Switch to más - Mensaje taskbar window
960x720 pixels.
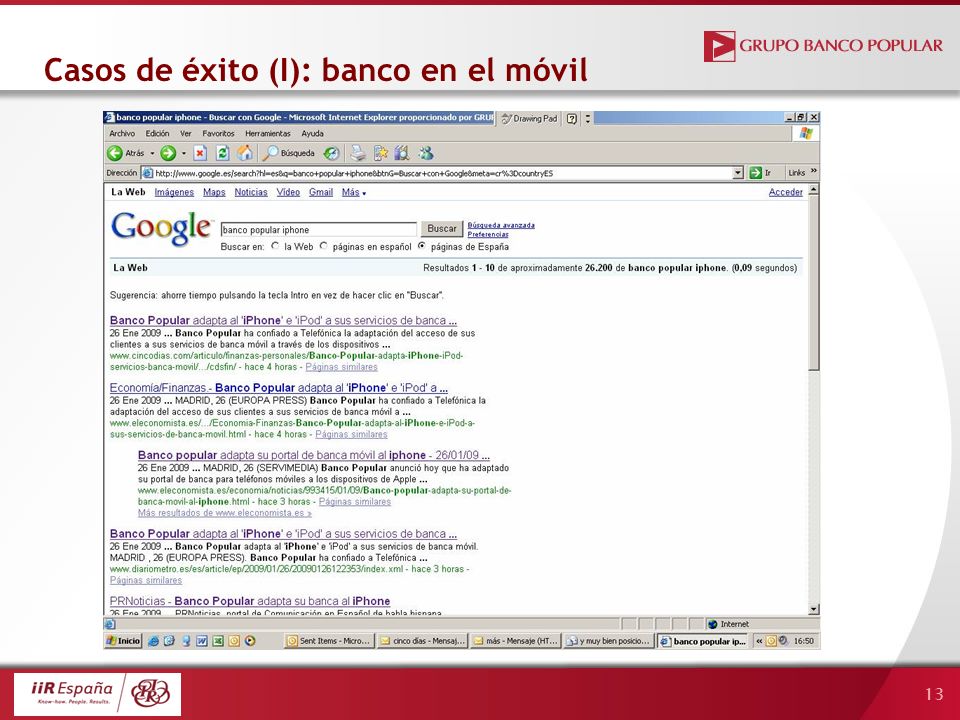(x=516, y=641)
